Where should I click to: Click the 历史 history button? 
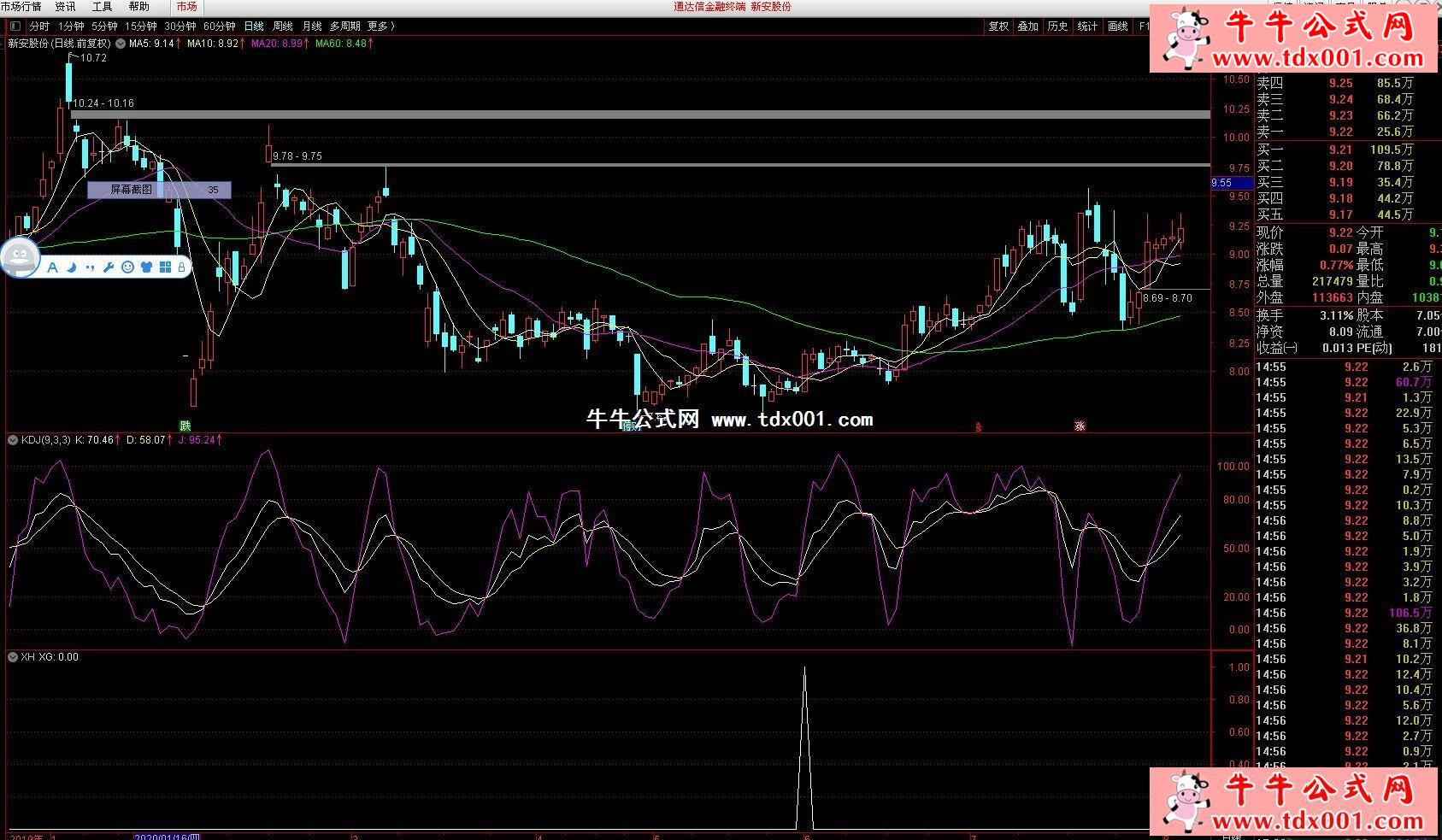click(x=1058, y=26)
